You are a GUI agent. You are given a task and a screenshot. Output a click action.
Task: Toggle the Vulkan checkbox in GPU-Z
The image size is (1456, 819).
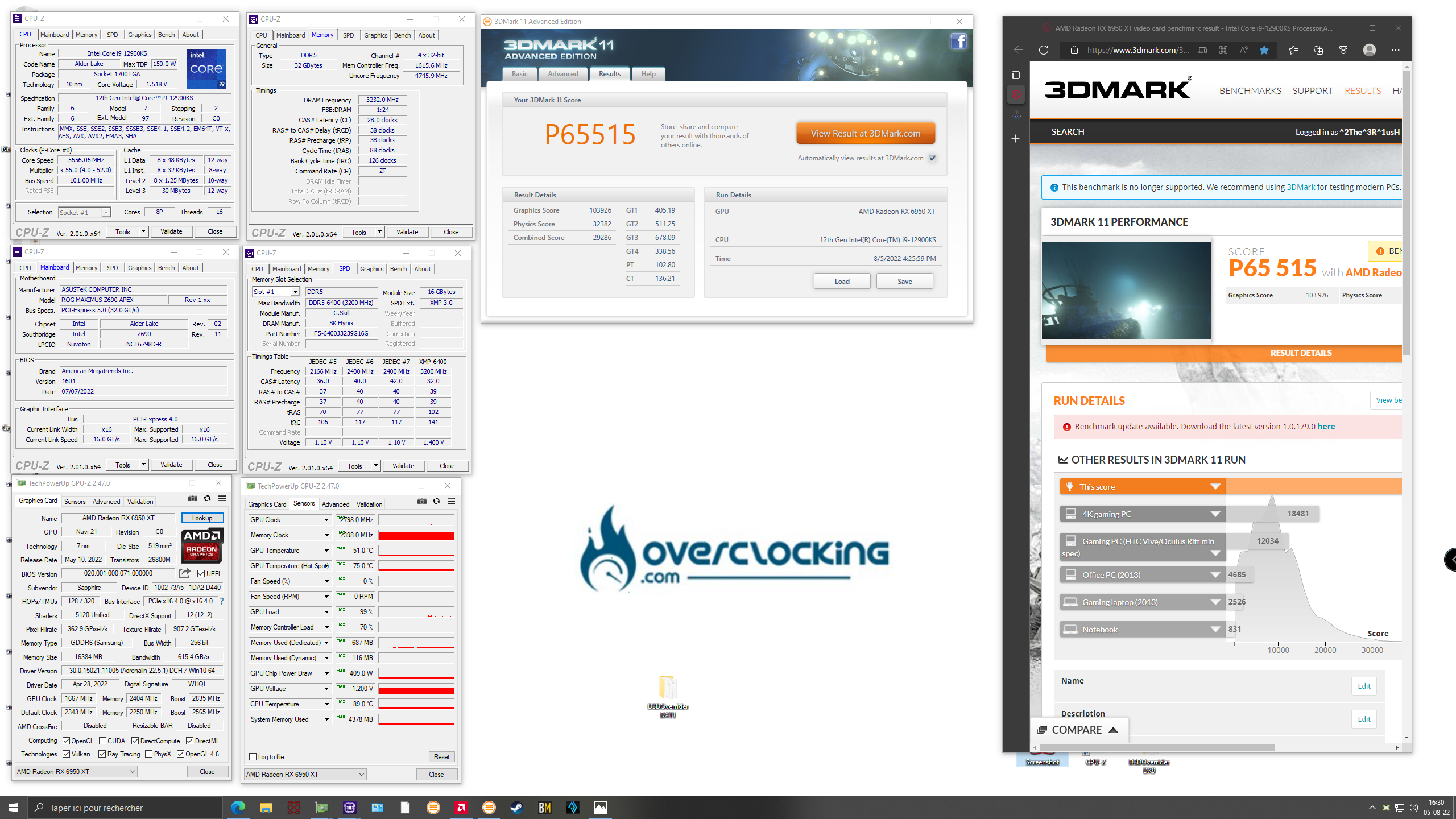[x=66, y=754]
